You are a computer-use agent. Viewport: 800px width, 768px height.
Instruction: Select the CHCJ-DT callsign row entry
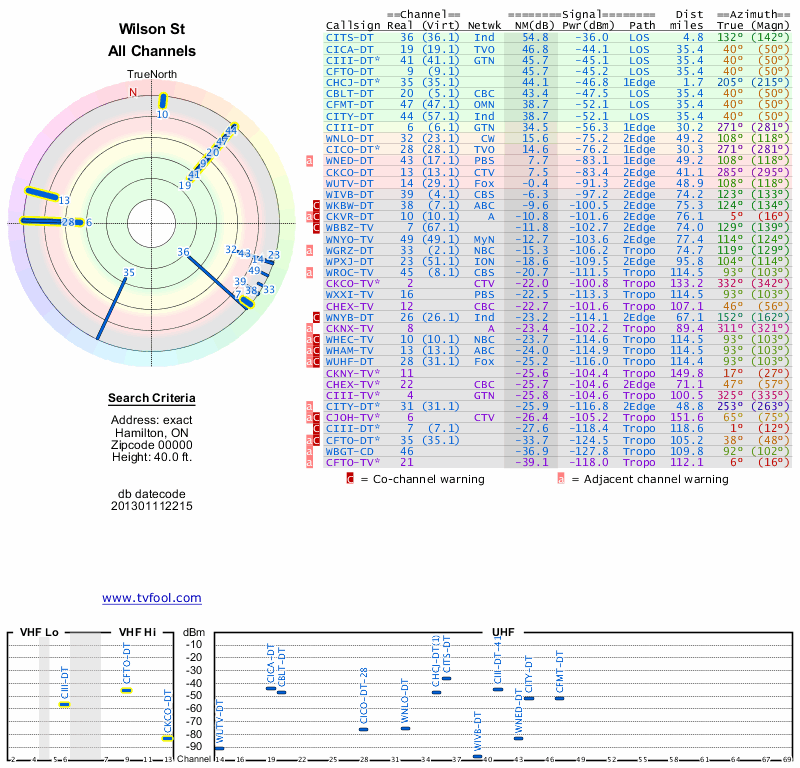pos(354,81)
